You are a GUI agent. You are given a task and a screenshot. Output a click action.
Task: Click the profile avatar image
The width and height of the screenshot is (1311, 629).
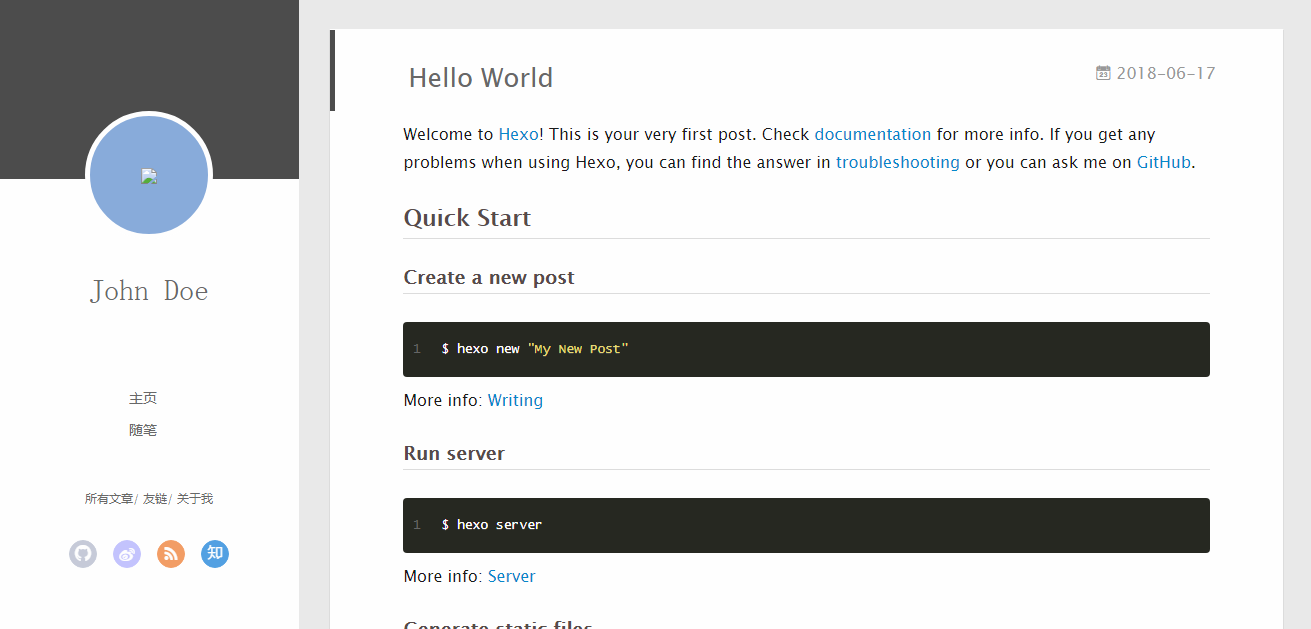click(x=149, y=175)
